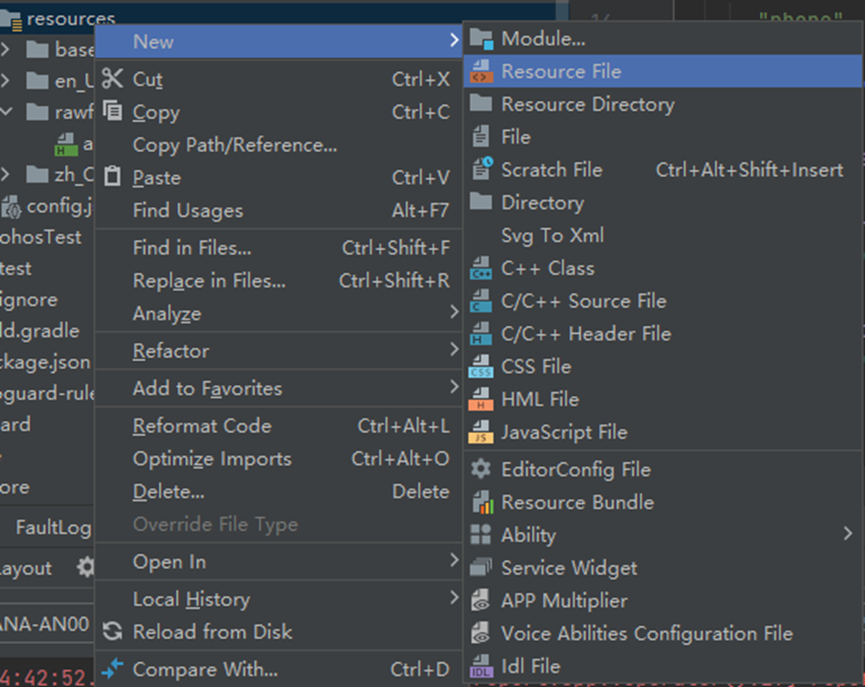Expand the Add to Favorites submenu arrow
The height and width of the screenshot is (687, 865).
(454, 387)
